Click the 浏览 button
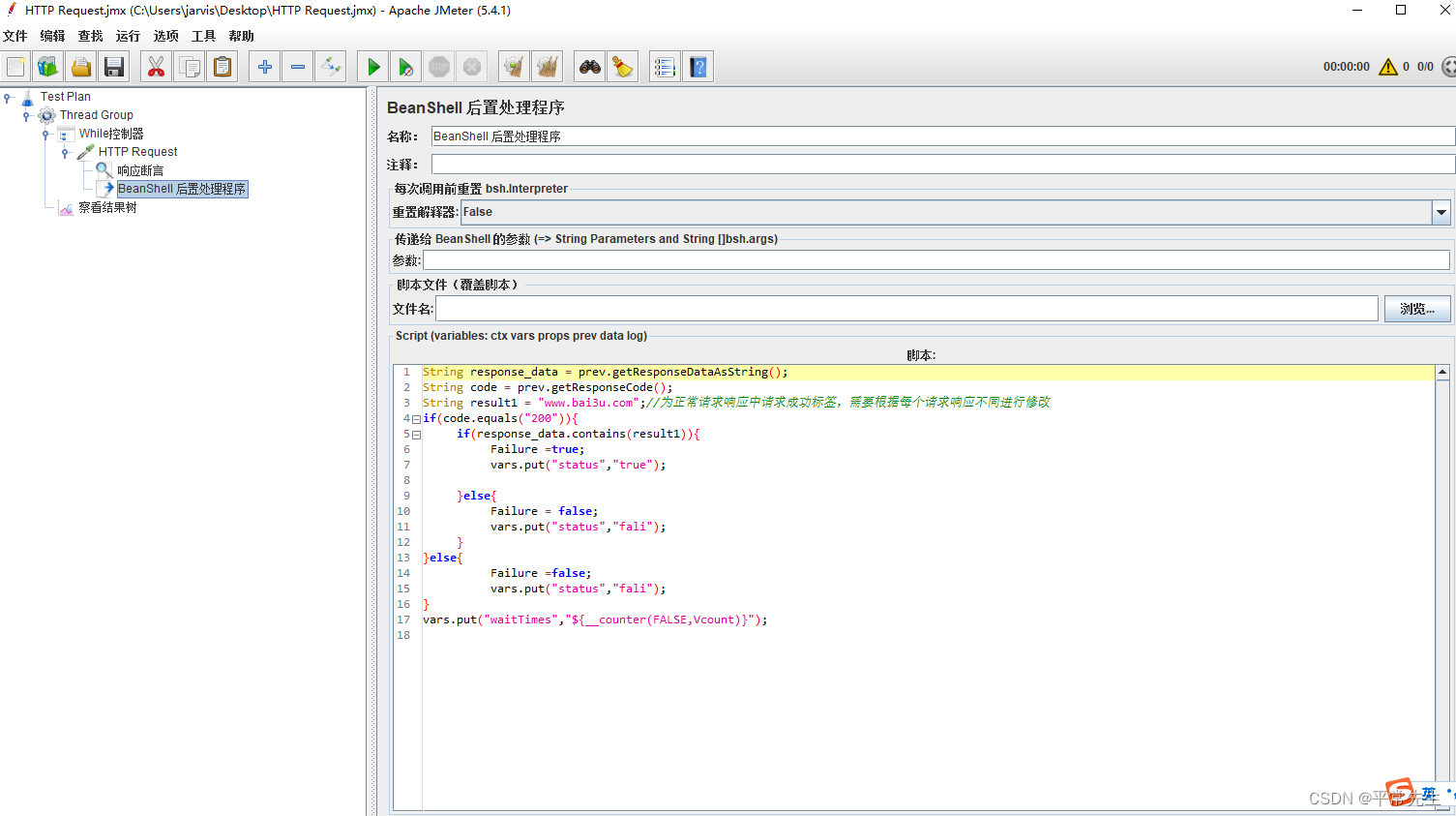 pos(1416,308)
